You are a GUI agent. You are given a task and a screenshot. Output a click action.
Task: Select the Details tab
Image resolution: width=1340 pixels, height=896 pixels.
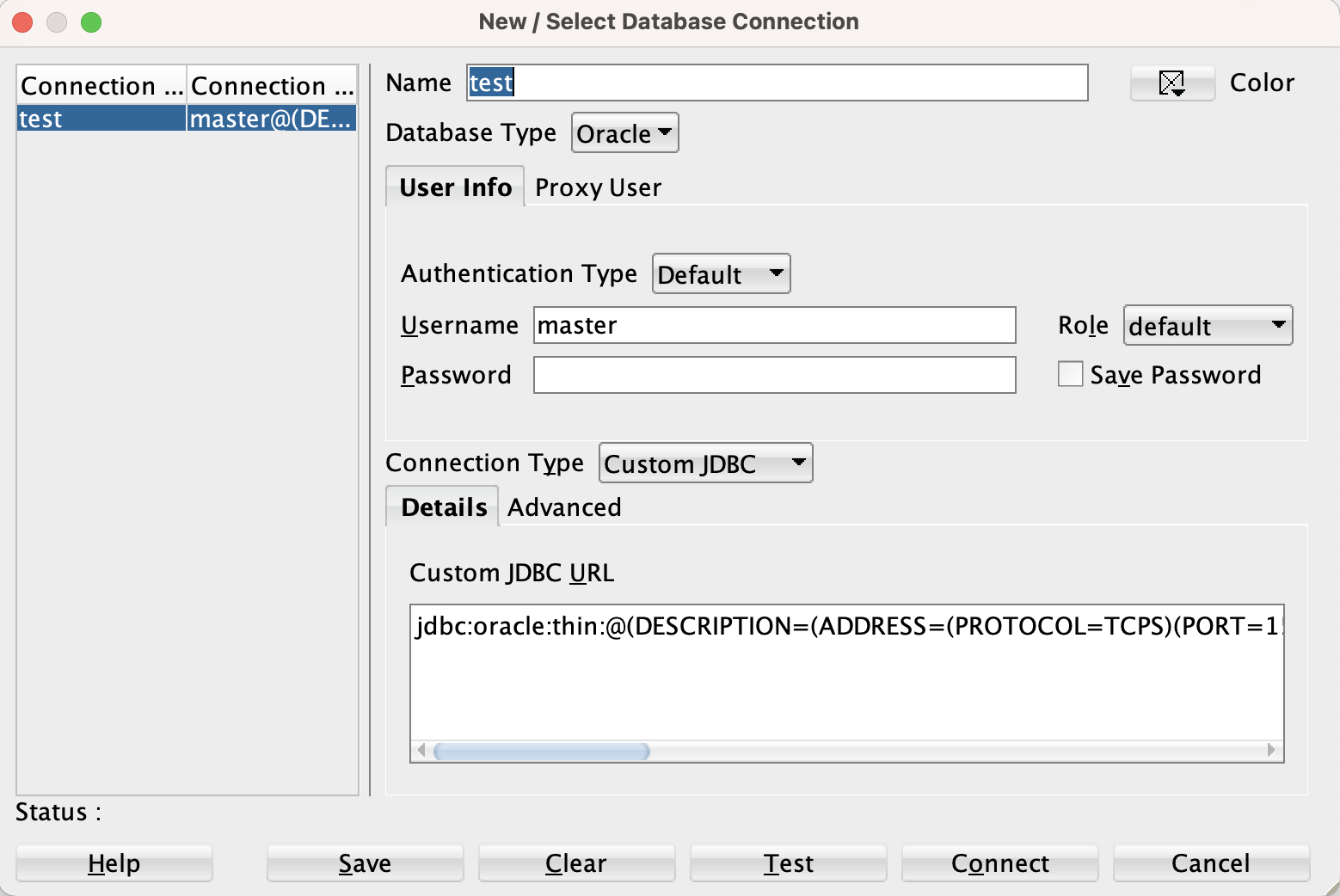444,507
